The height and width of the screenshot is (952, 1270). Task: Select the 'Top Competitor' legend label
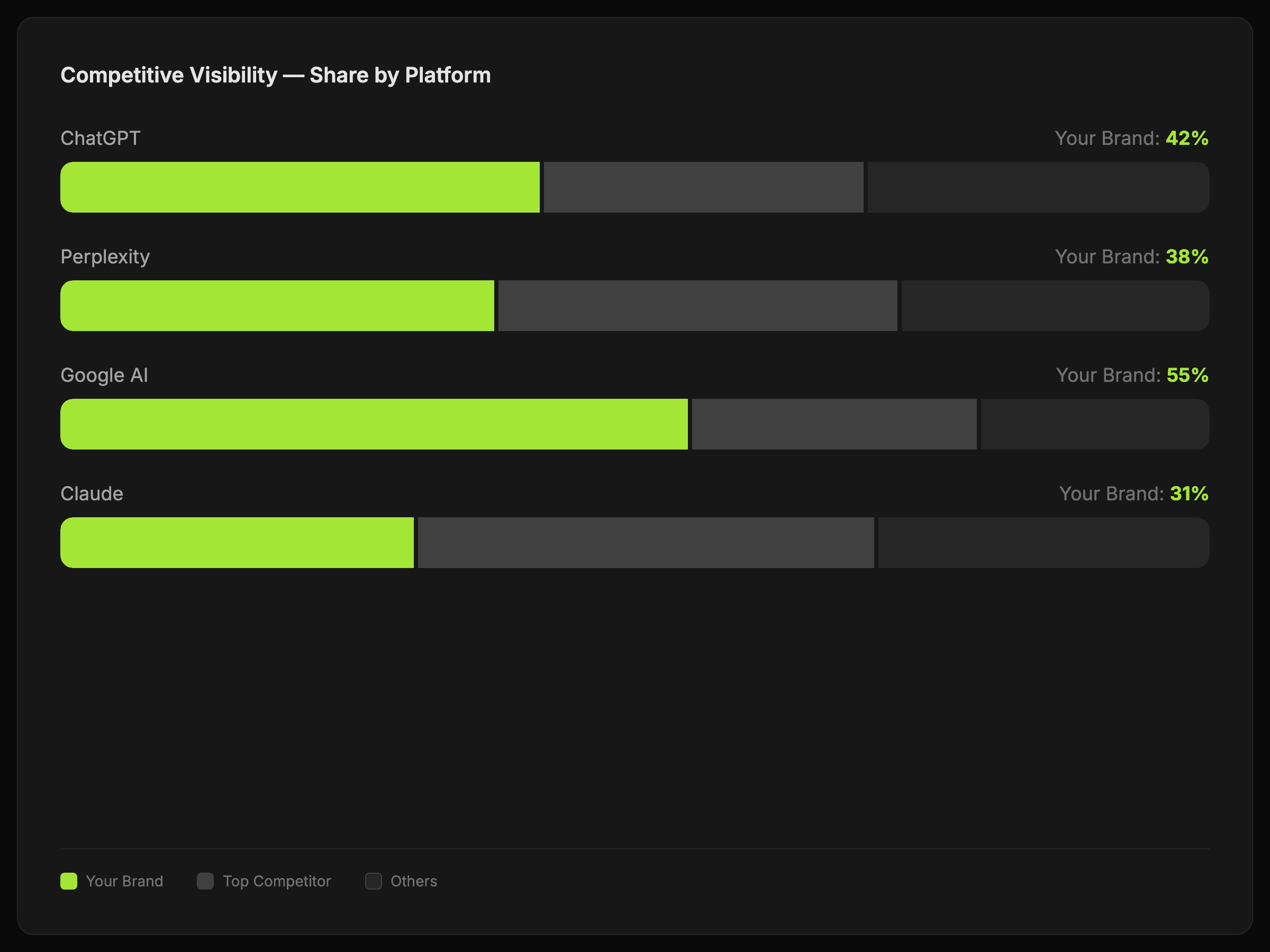(x=277, y=881)
